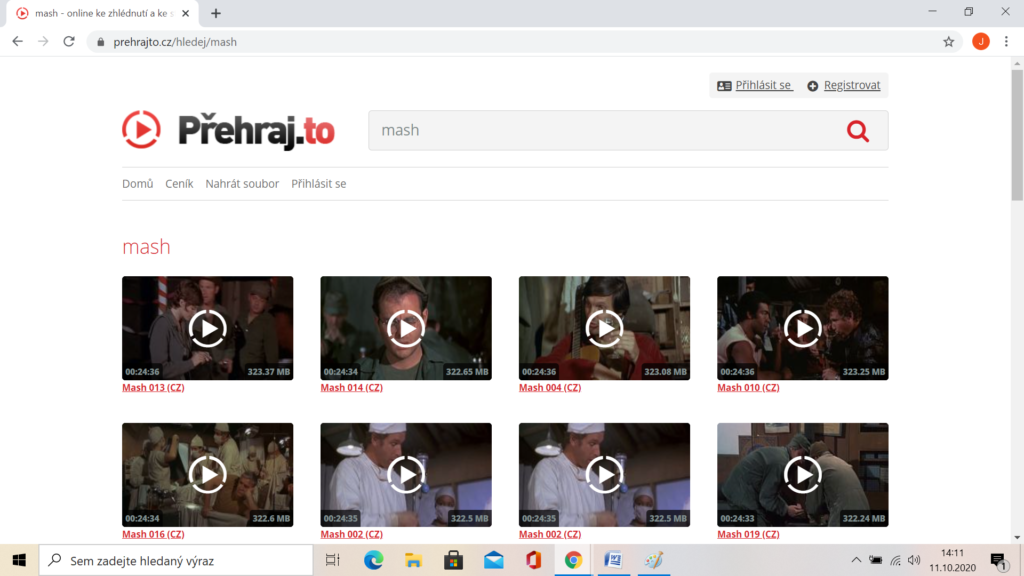Click the Přehraj.to logo play icon
The height and width of the screenshot is (576, 1024).
(141, 129)
